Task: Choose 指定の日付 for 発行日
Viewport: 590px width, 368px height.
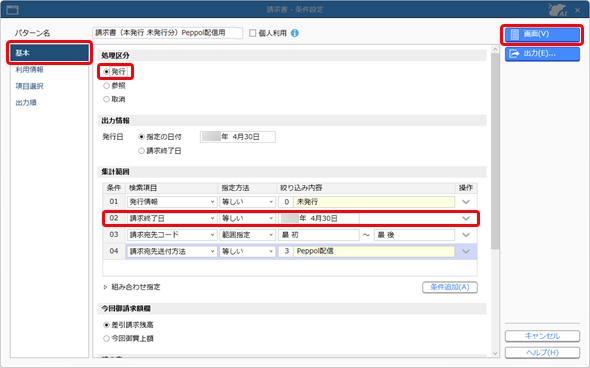Action: [x=141, y=137]
